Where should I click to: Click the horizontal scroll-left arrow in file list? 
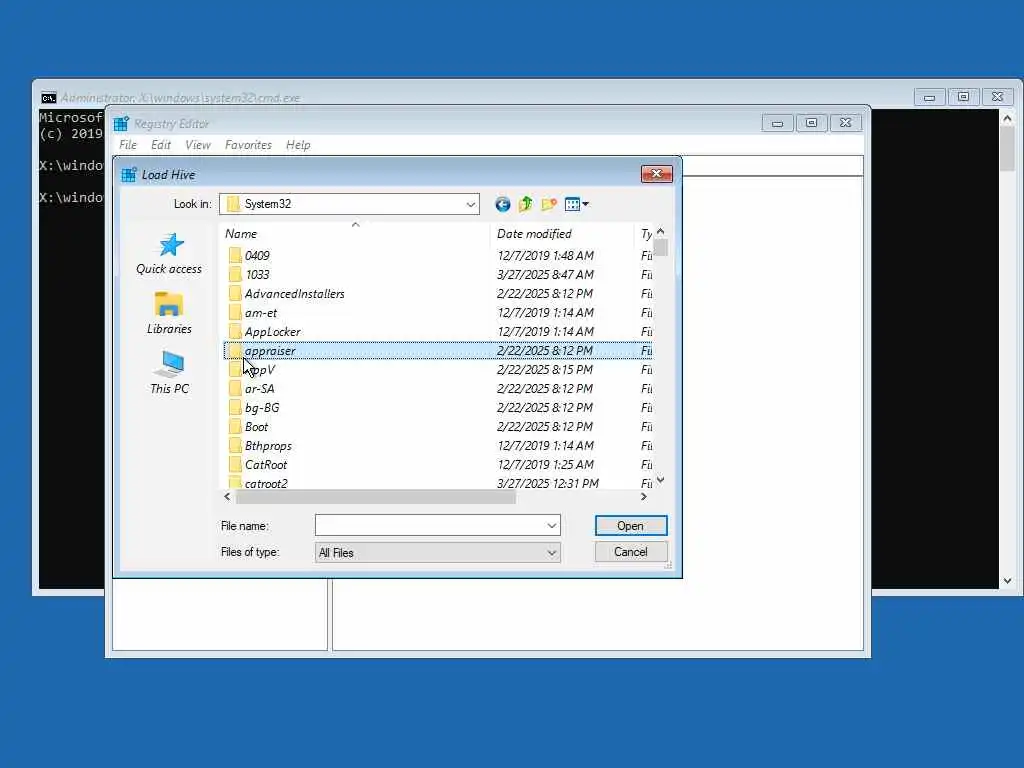(227, 497)
